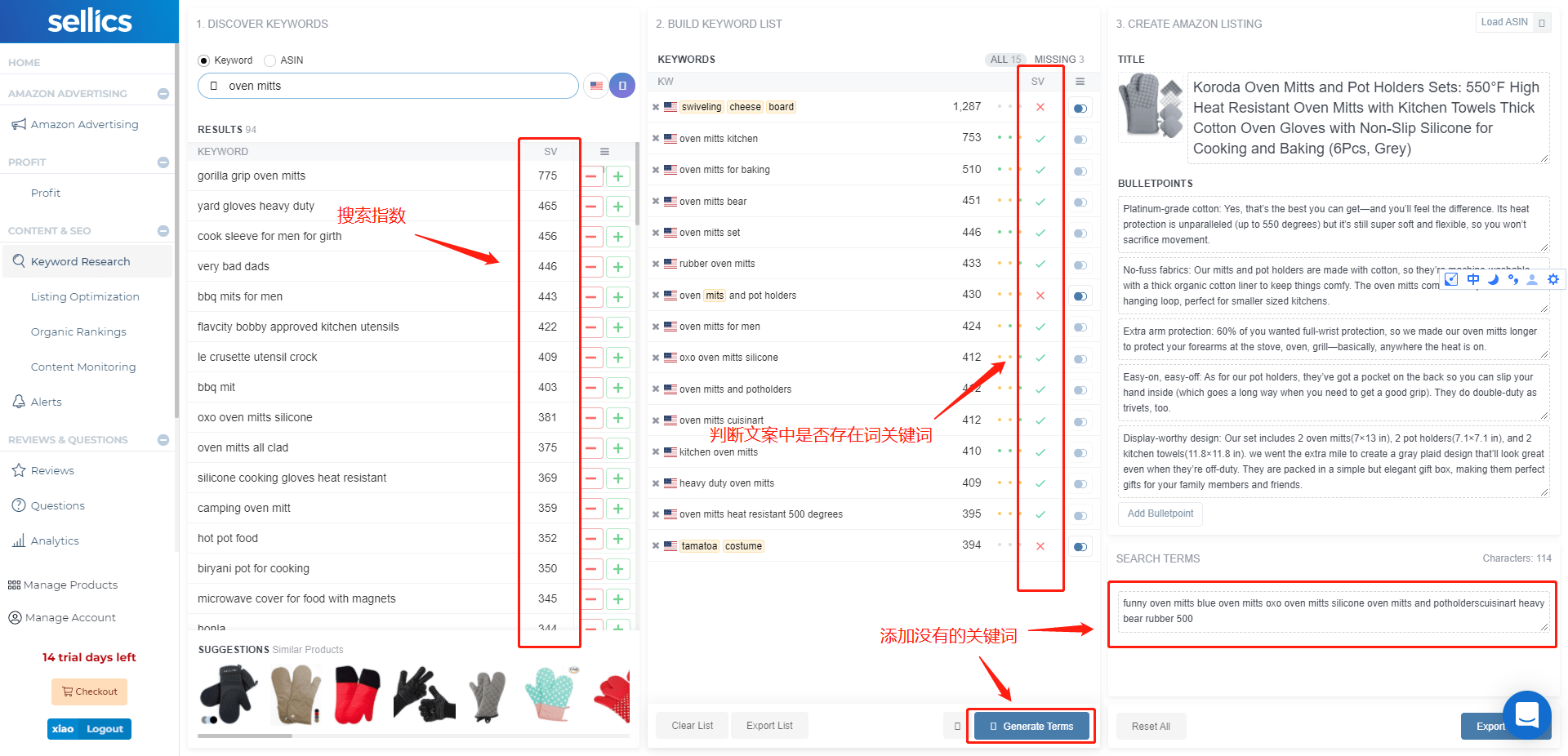Remove 'gorilla grip oven mitts' with minus icon
The height and width of the screenshot is (756, 1568).
click(x=591, y=176)
